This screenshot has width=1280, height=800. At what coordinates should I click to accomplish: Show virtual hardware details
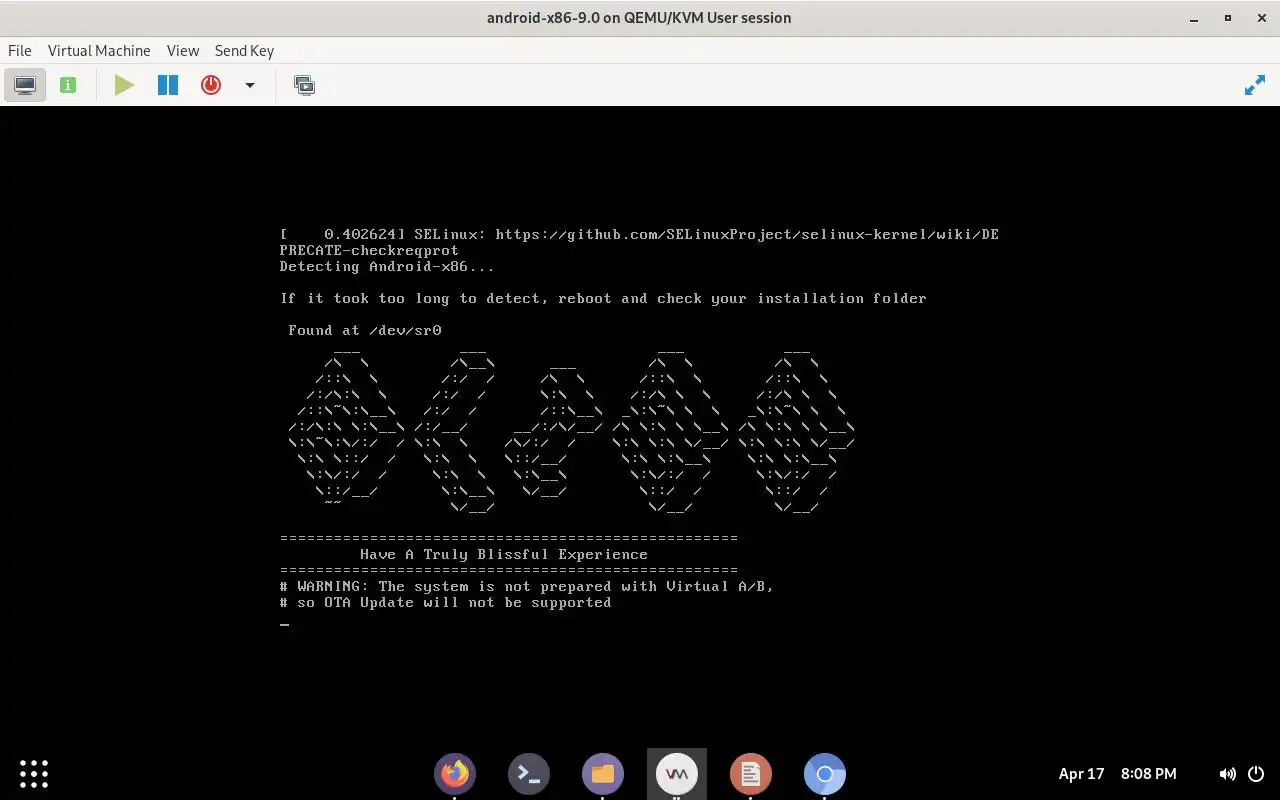pos(68,85)
